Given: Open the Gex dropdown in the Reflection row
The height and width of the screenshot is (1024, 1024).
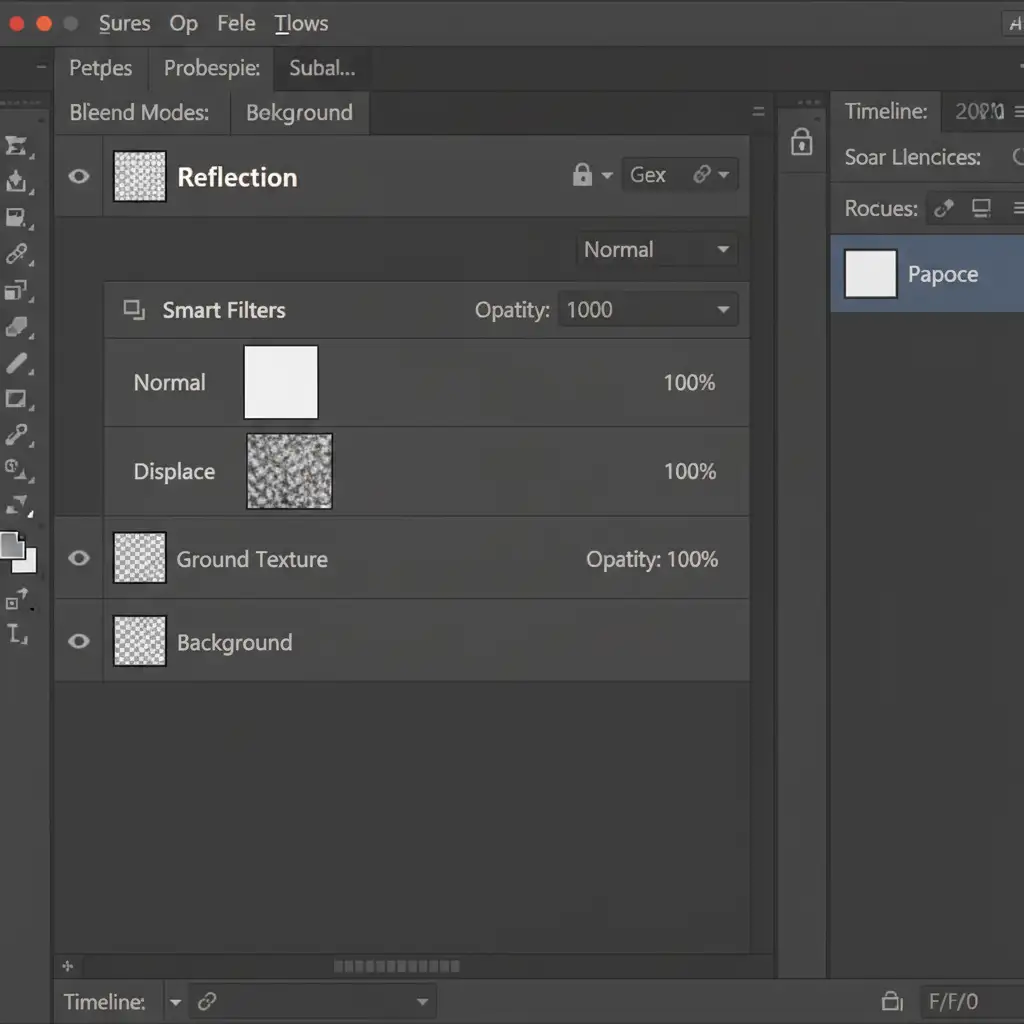Looking at the screenshot, I should click(680, 176).
